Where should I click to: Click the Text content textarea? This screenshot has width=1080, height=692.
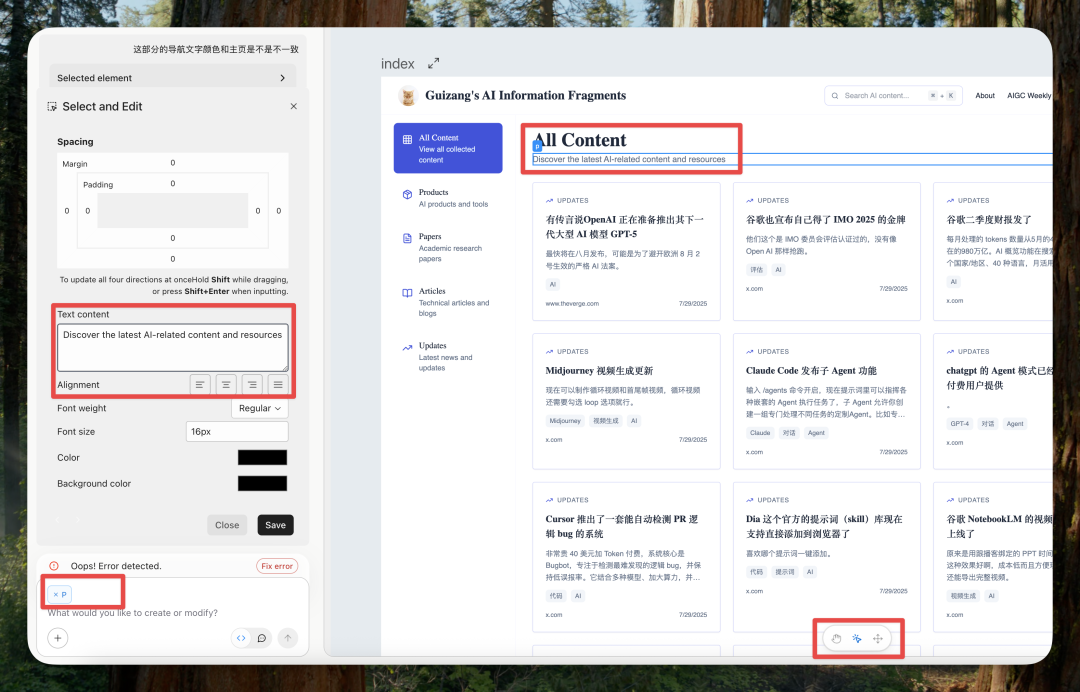173,348
